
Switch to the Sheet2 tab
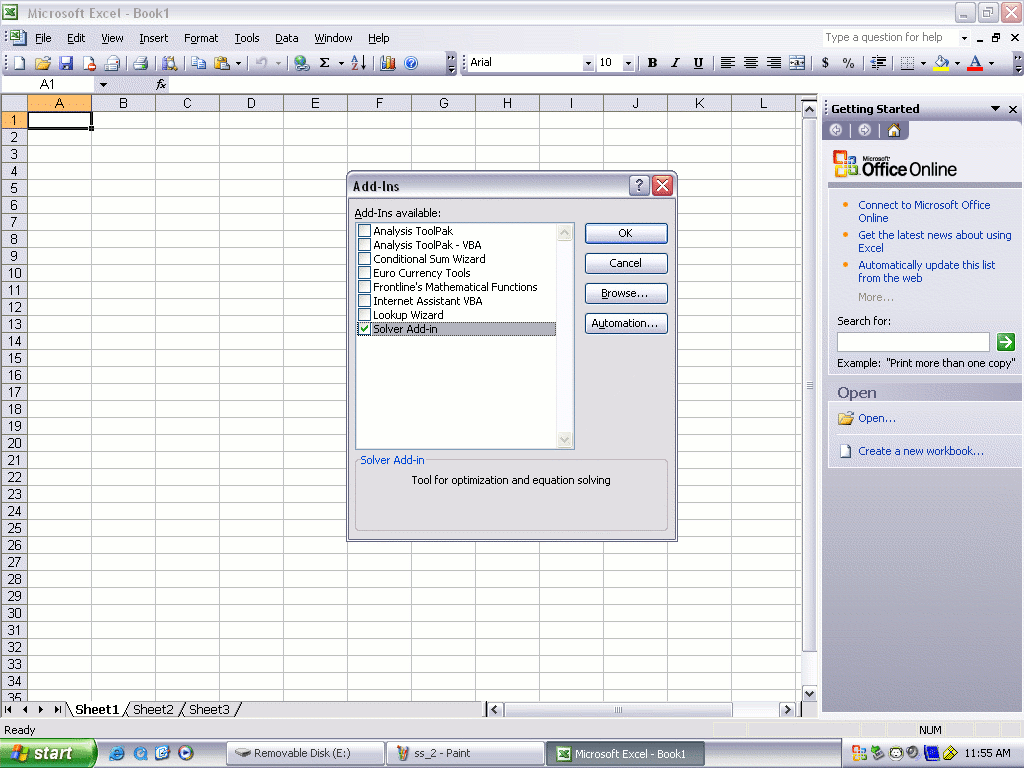pos(153,709)
